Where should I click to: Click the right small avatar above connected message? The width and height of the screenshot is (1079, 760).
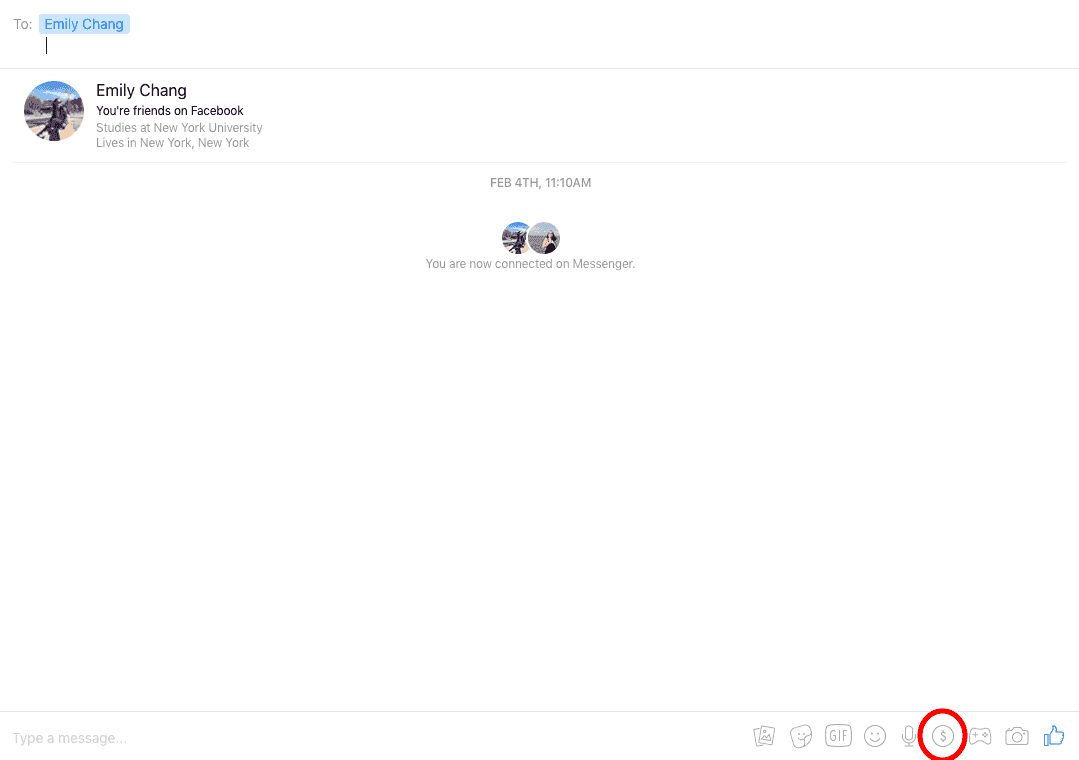click(x=545, y=238)
